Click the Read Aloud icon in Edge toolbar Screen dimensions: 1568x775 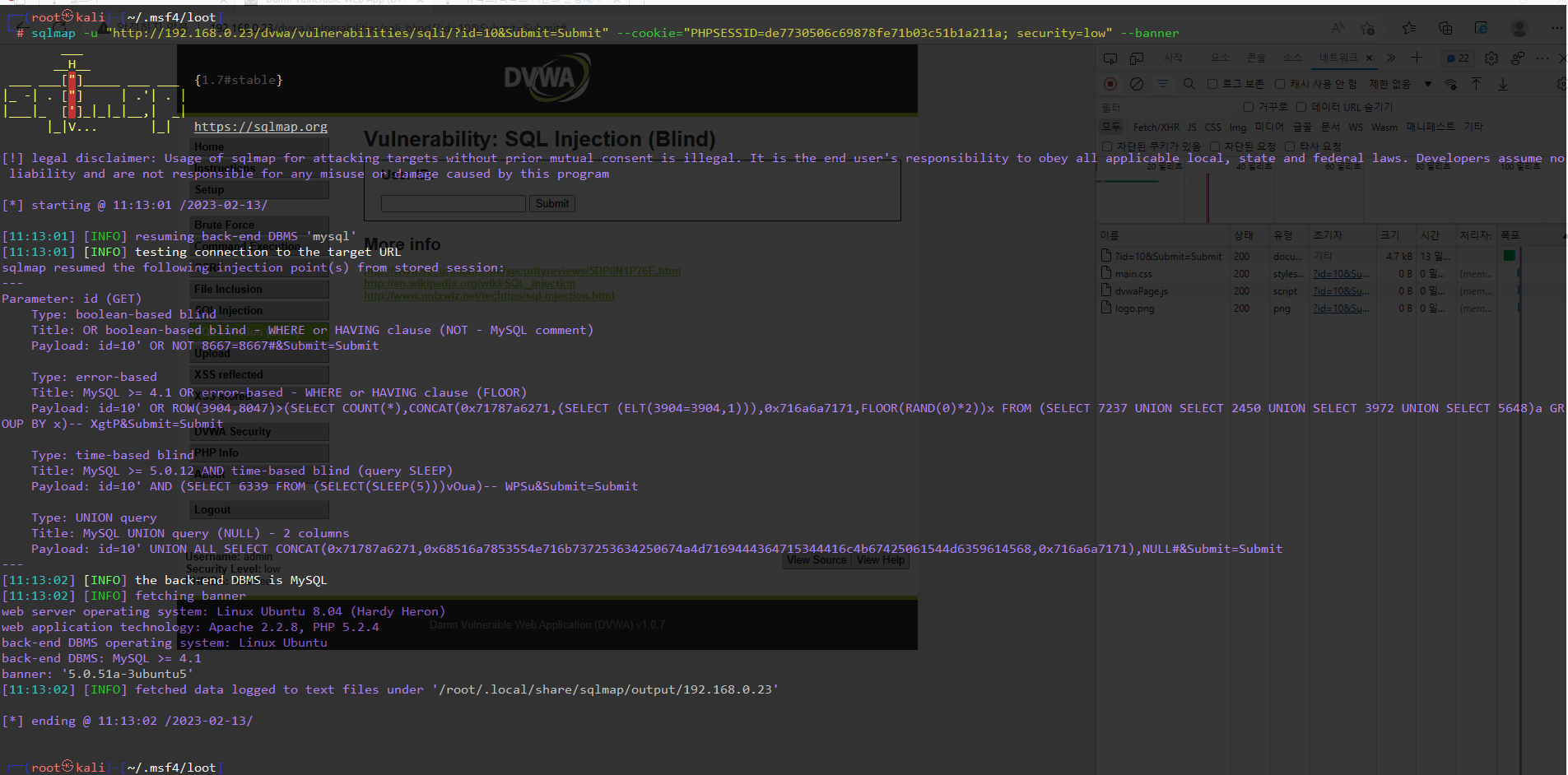point(1338,28)
